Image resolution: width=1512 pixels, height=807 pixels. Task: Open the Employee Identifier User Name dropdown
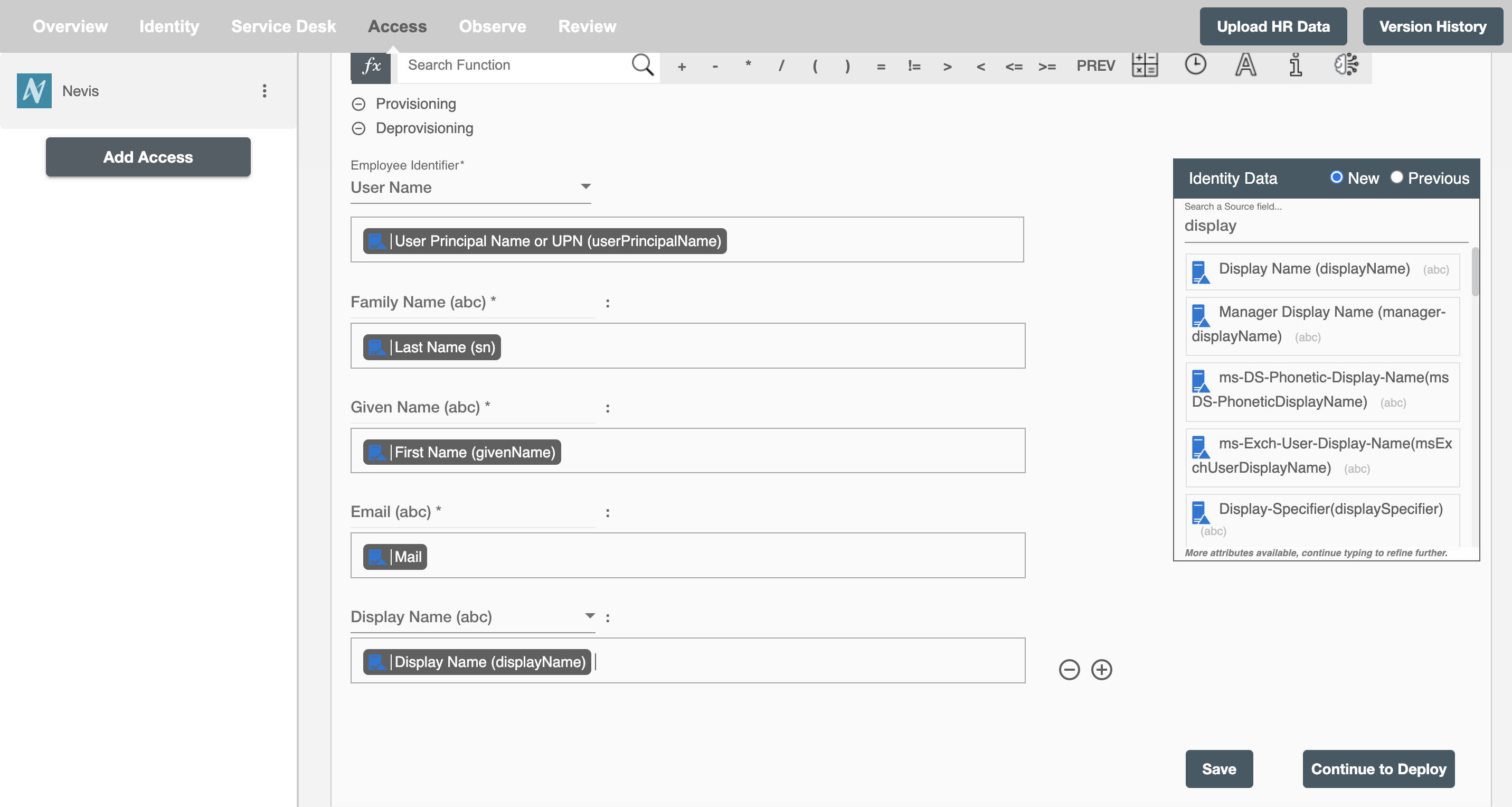[471, 187]
